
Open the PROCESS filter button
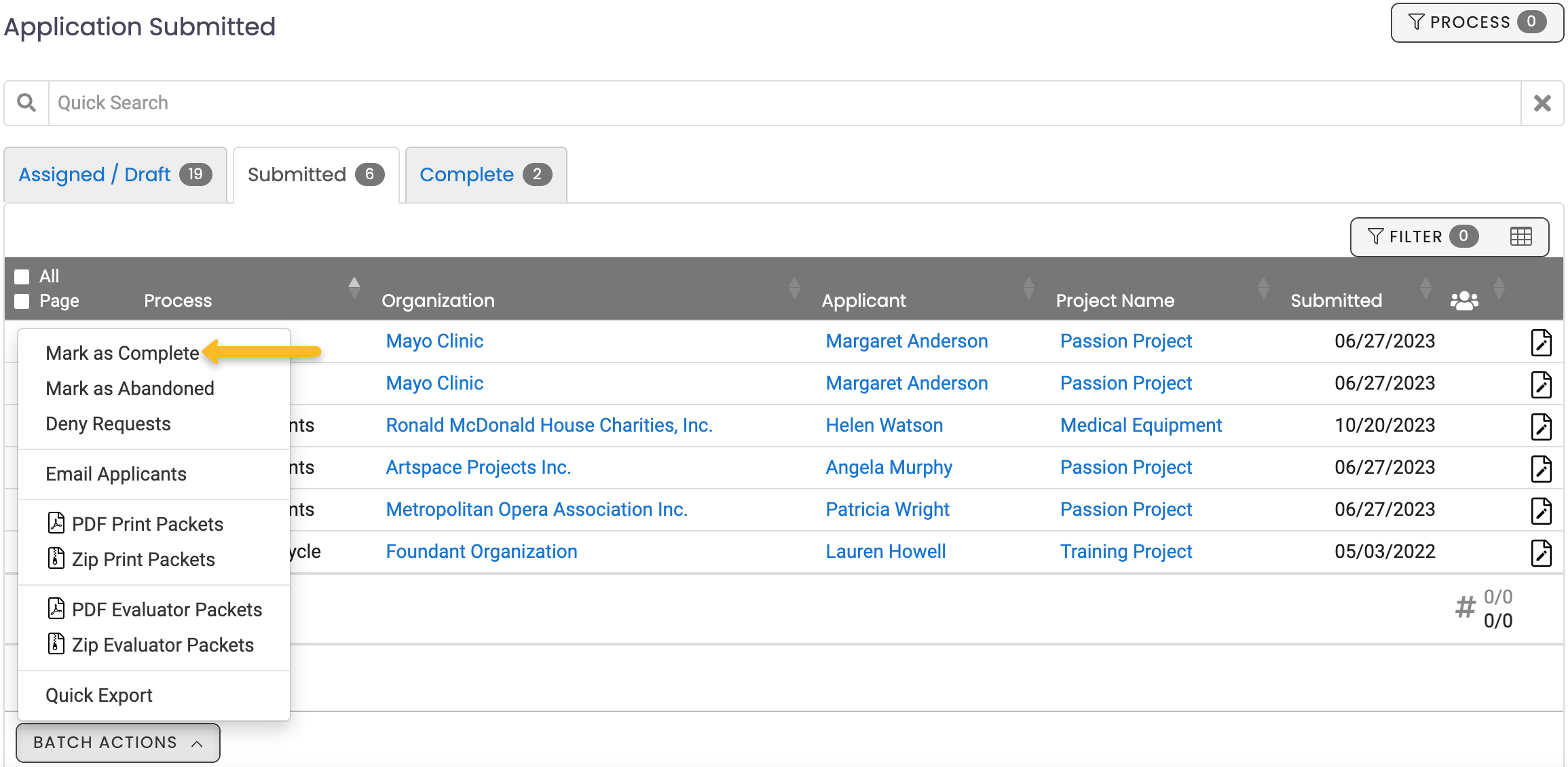click(x=1476, y=22)
